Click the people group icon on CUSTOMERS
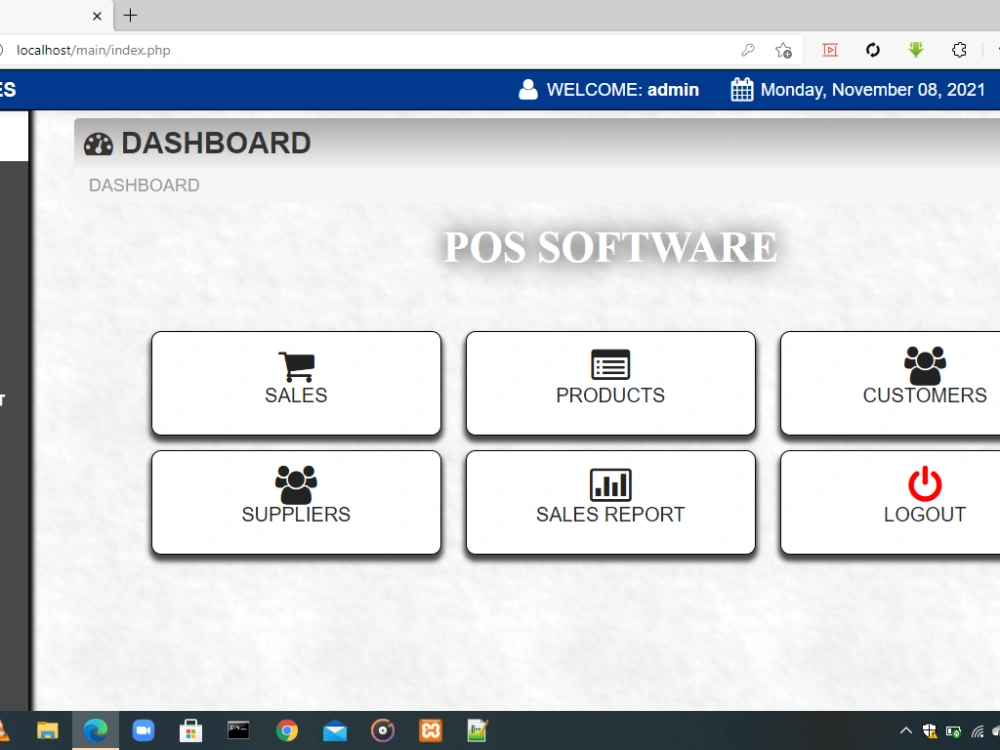The image size is (1000, 750). (x=925, y=365)
